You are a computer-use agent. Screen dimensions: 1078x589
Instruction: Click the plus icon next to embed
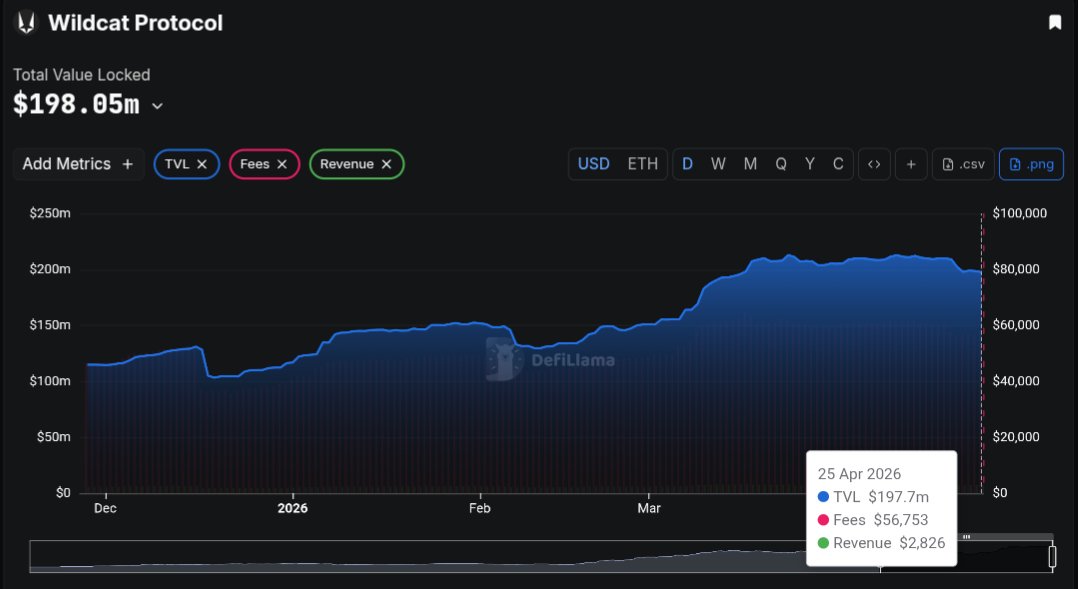pyautogui.click(x=911, y=164)
